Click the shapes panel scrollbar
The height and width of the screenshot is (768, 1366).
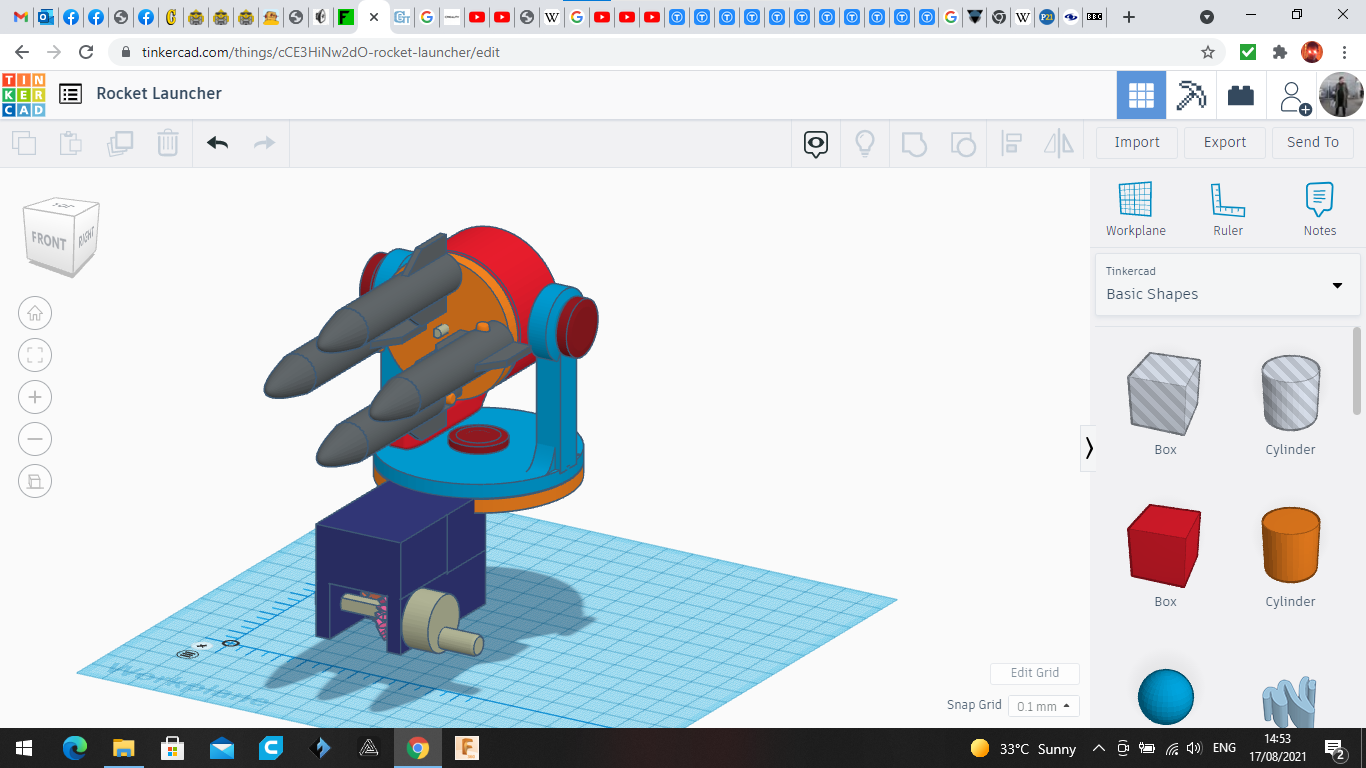1357,370
